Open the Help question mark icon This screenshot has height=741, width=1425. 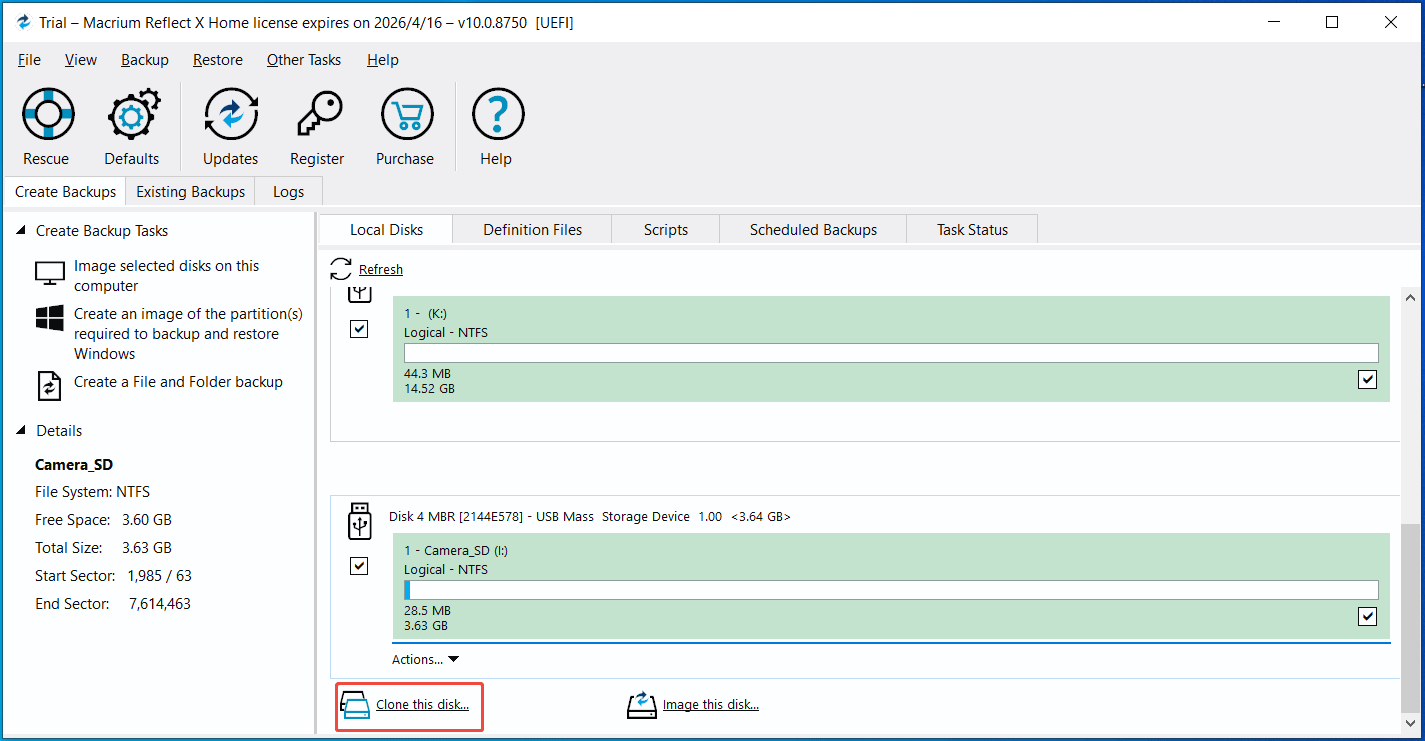click(497, 114)
